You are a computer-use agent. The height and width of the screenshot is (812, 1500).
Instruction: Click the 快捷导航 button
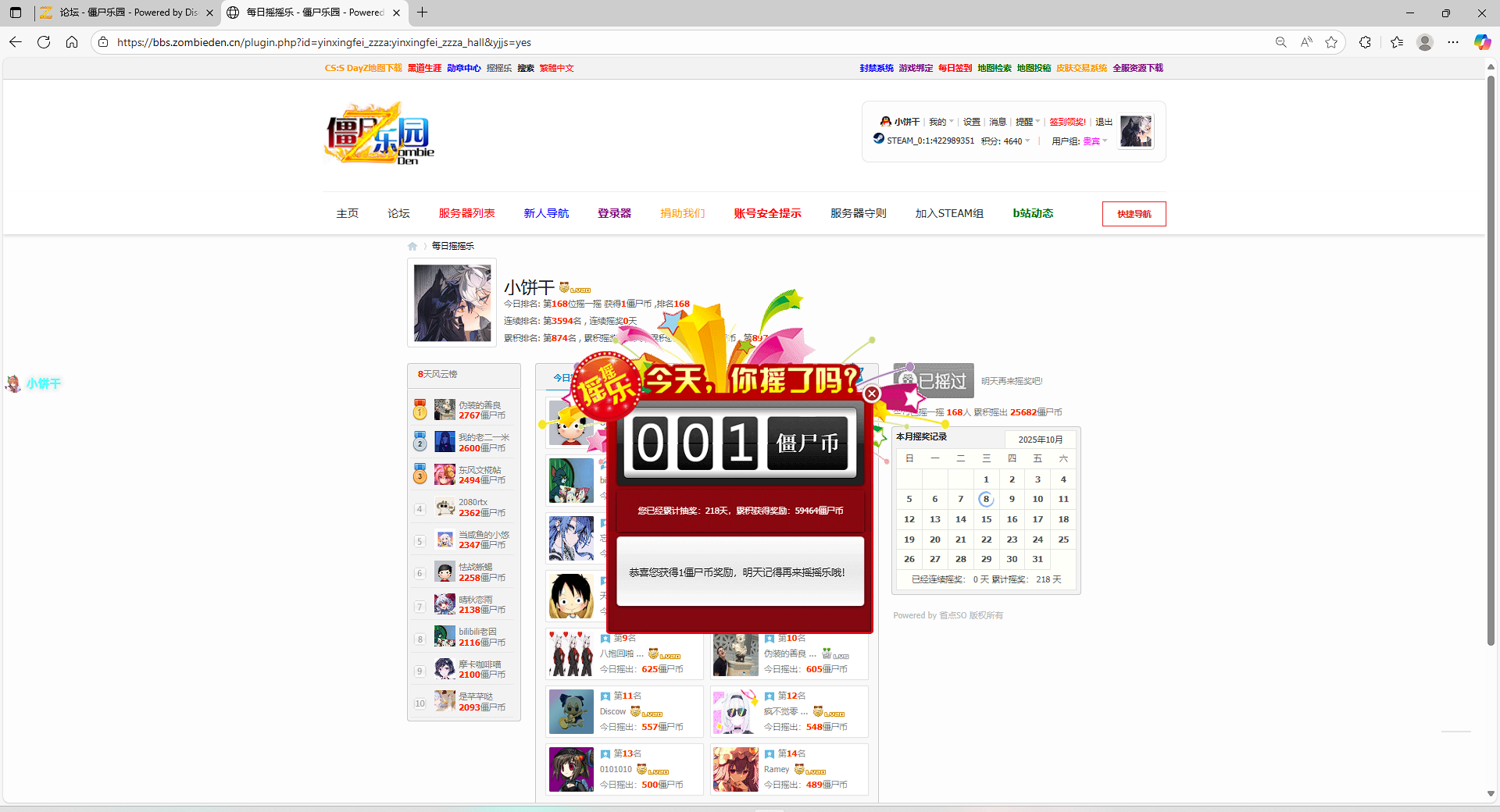point(1134,214)
